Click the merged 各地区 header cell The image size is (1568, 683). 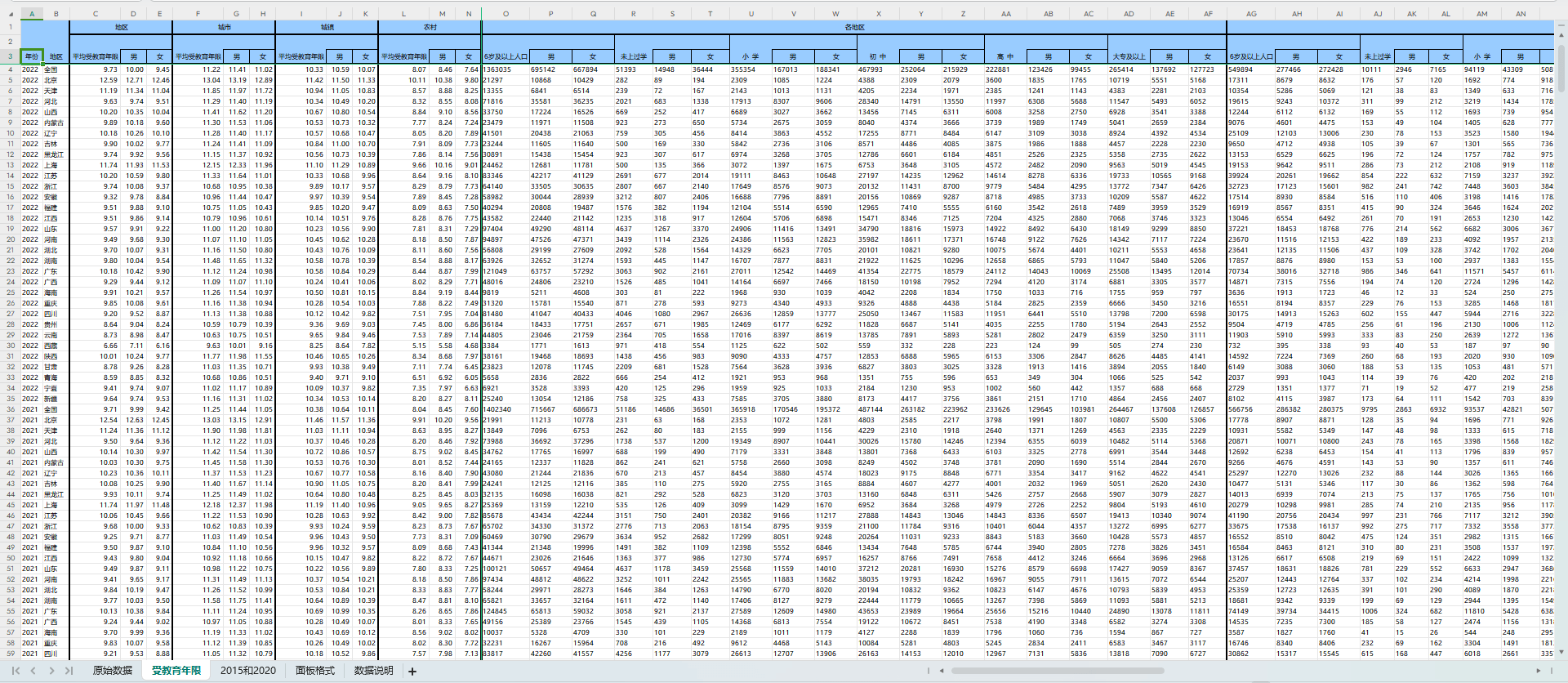click(854, 28)
